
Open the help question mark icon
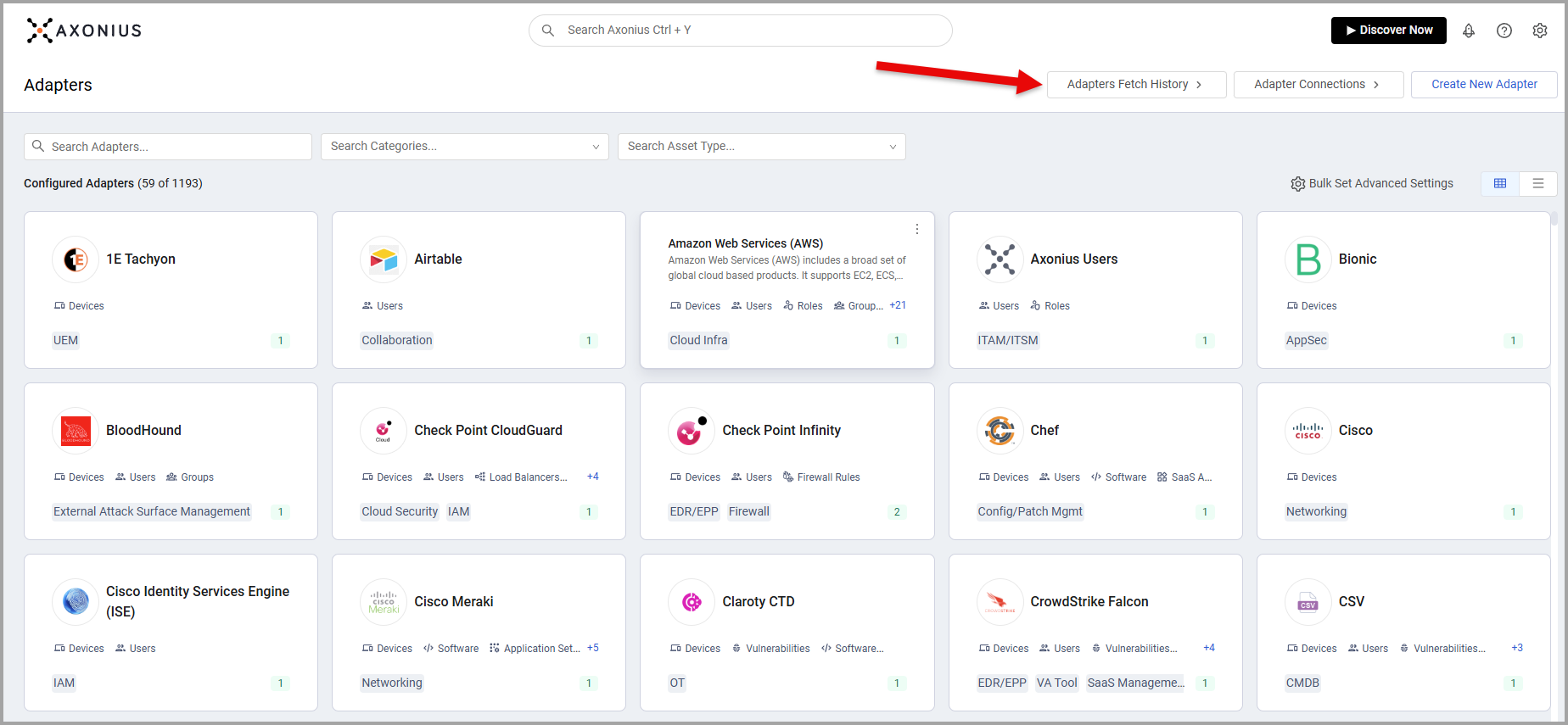[1504, 31]
